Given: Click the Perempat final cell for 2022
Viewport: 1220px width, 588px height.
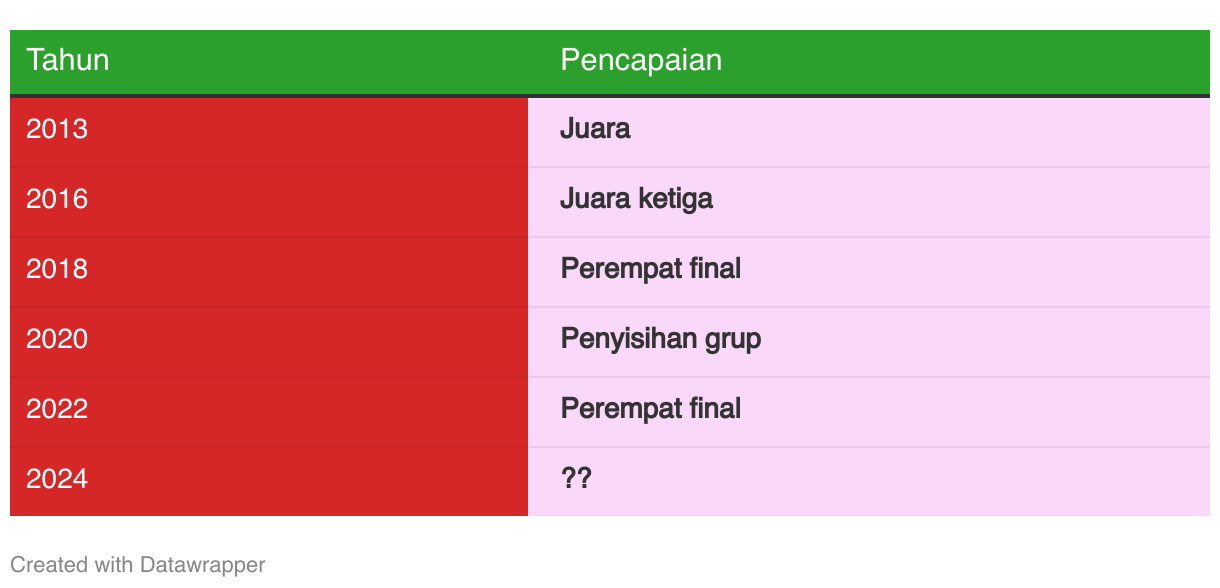Looking at the screenshot, I should pos(869,412).
